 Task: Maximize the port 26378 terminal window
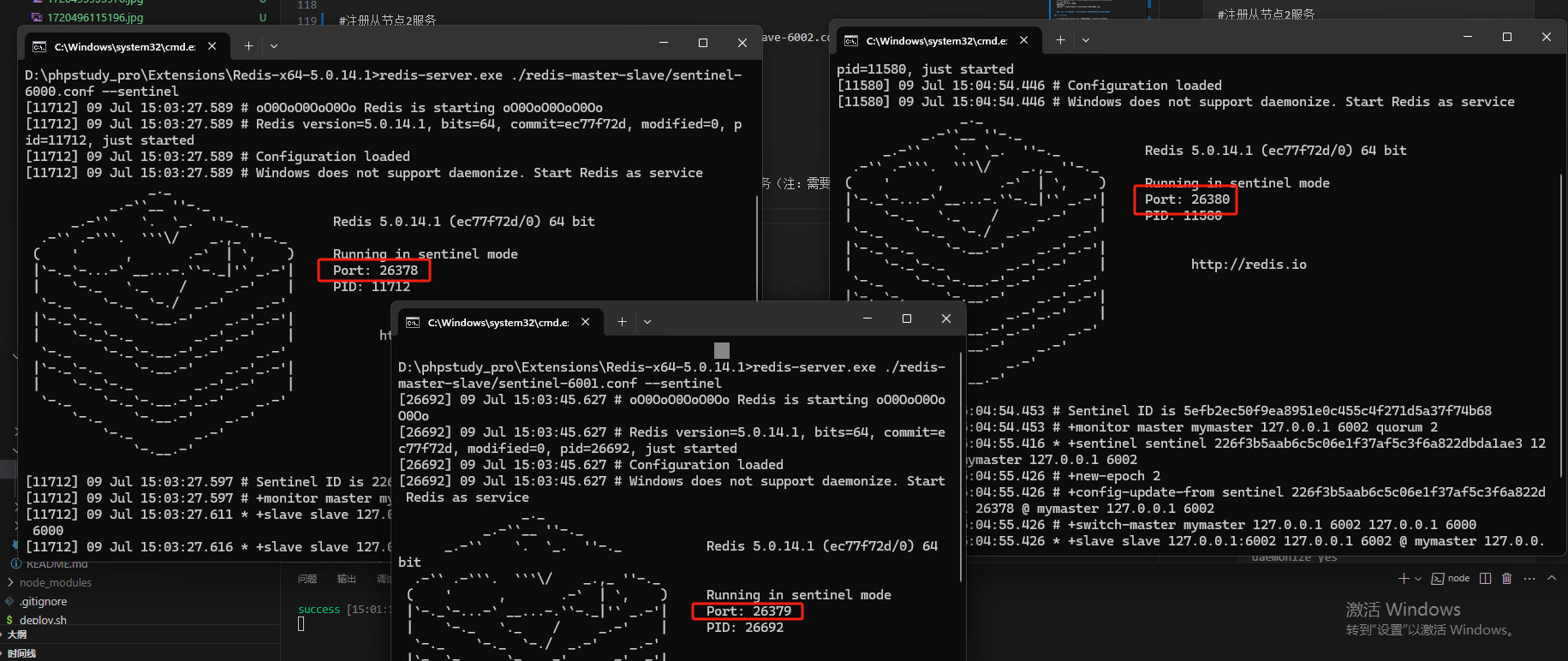(703, 43)
